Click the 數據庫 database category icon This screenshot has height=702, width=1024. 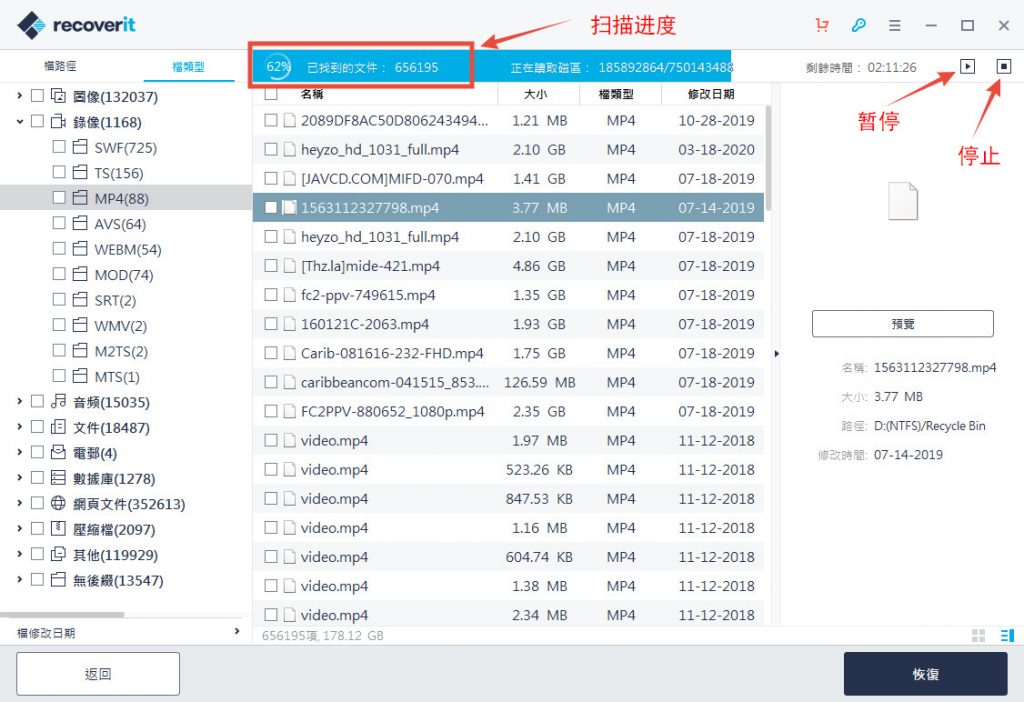tap(58, 478)
